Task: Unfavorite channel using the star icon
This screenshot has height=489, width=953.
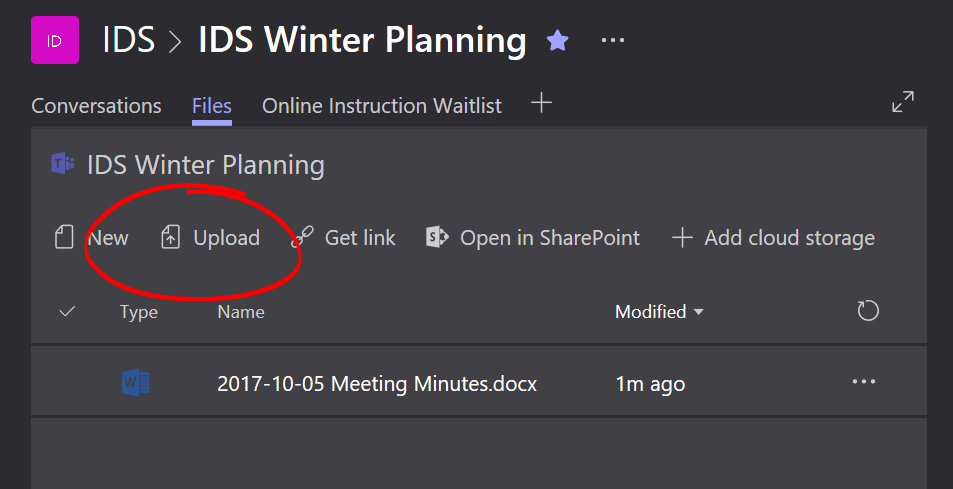Action: [557, 41]
